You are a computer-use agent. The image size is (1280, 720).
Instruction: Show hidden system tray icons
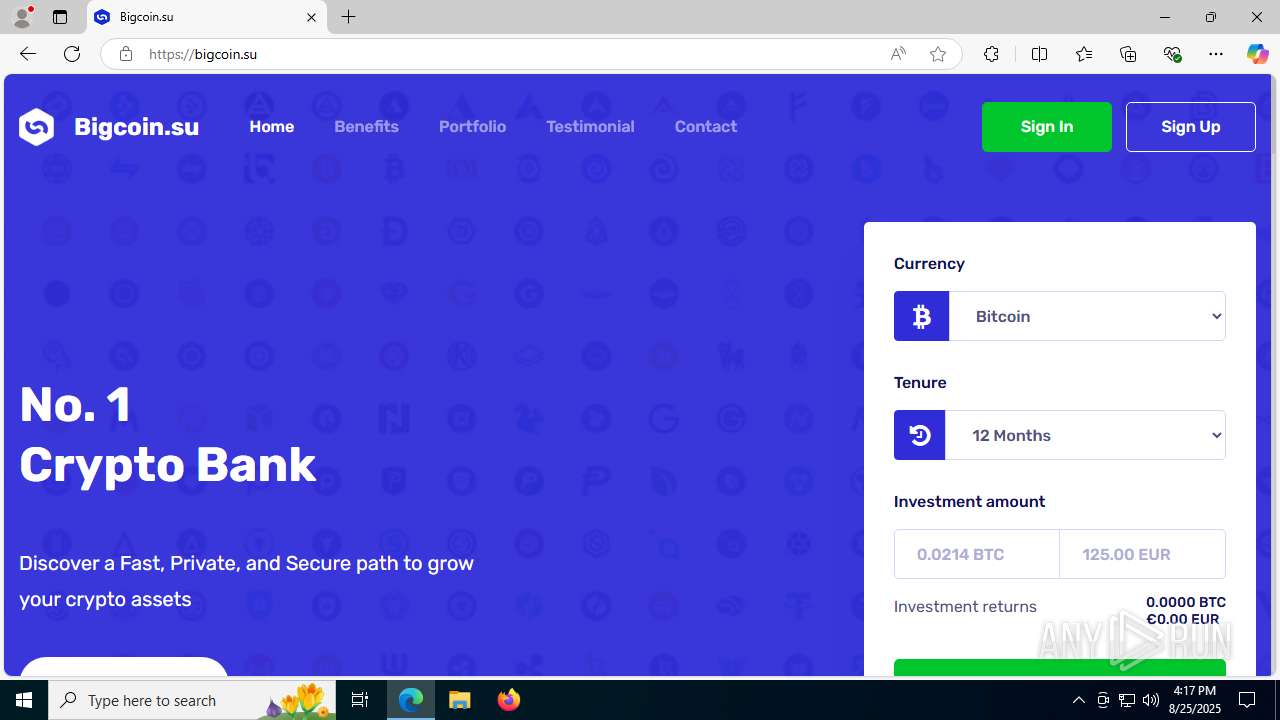[x=1078, y=700]
